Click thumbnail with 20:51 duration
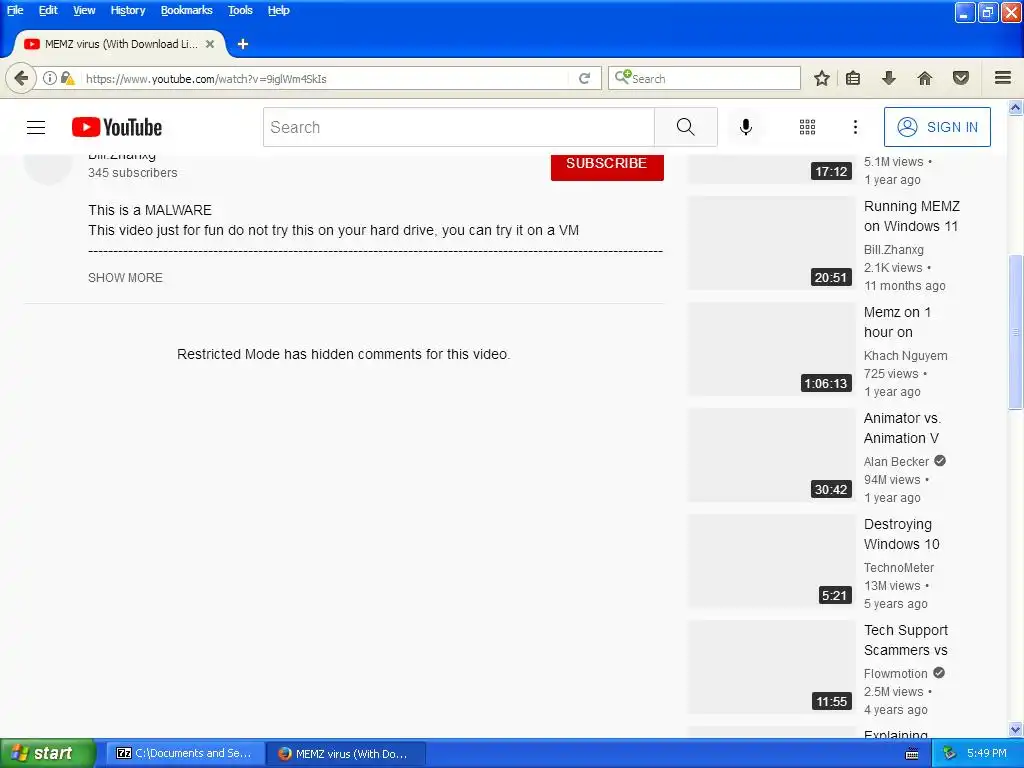The height and width of the screenshot is (768, 1024). (x=771, y=243)
